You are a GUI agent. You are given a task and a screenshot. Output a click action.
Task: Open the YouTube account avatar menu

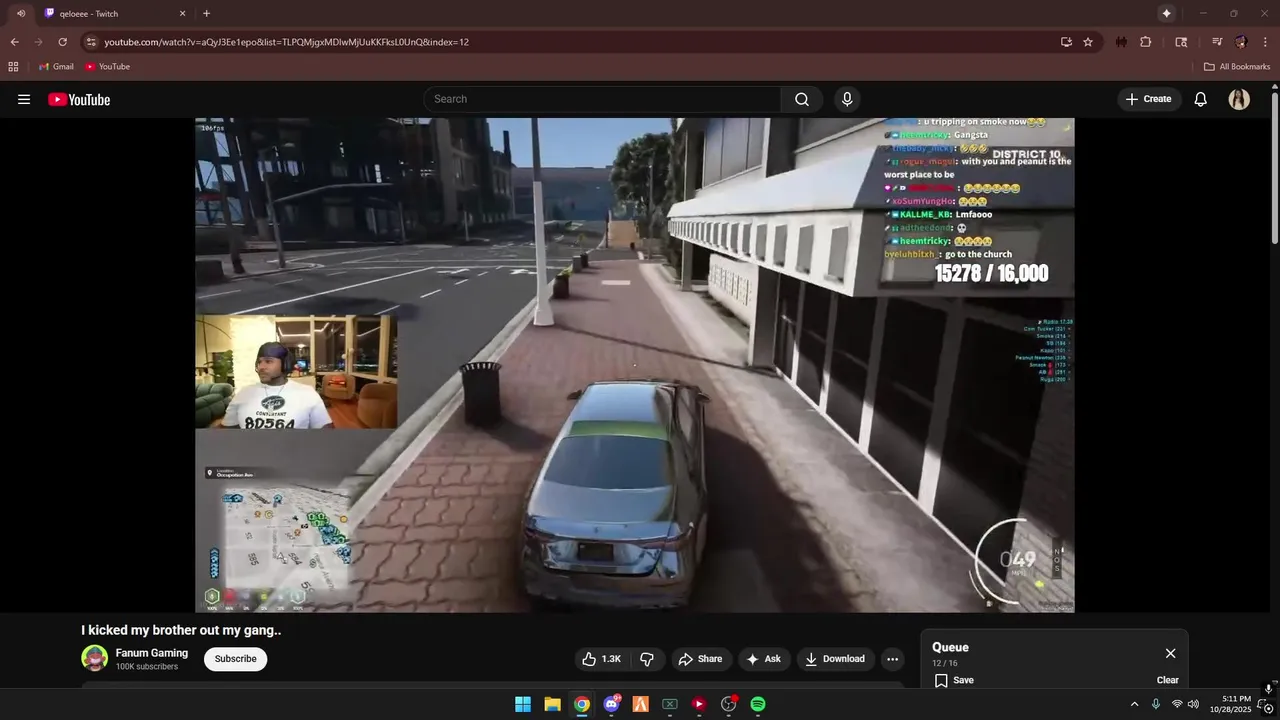pyautogui.click(x=1239, y=99)
